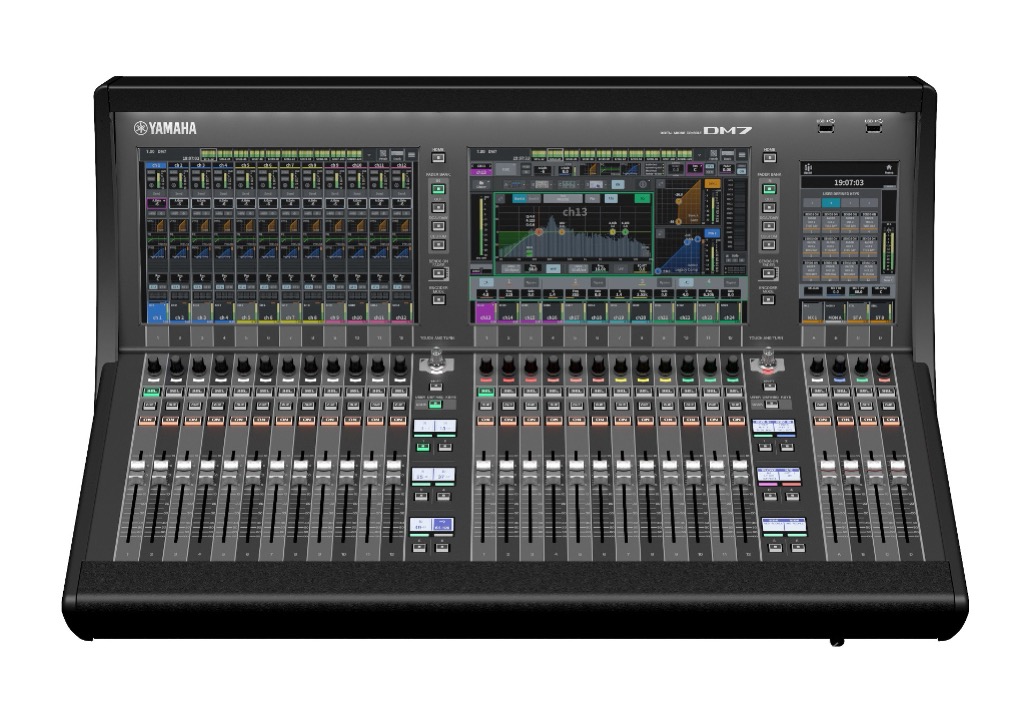Tap the mixer icon on the utility touchscreen header

(809, 168)
